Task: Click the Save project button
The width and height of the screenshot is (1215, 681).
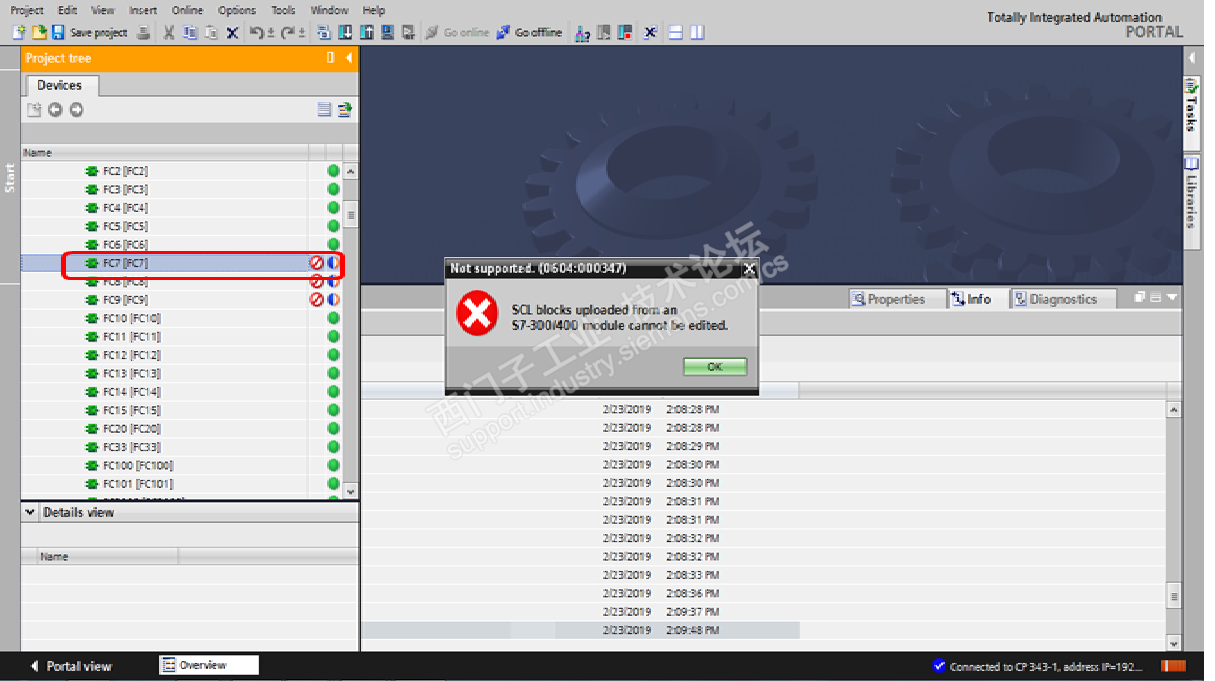Action: coord(90,32)
